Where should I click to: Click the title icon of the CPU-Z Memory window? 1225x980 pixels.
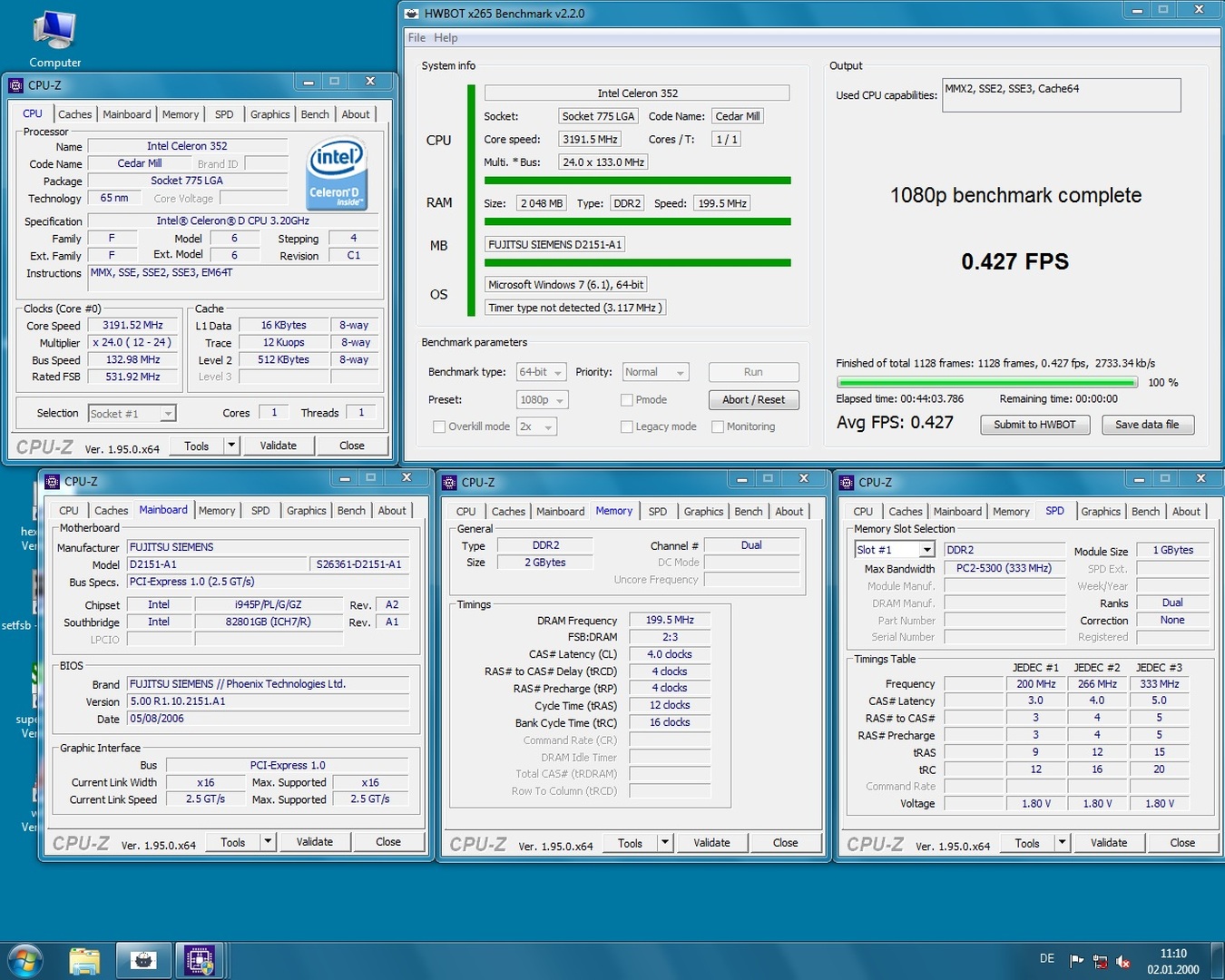pos(449,483)
